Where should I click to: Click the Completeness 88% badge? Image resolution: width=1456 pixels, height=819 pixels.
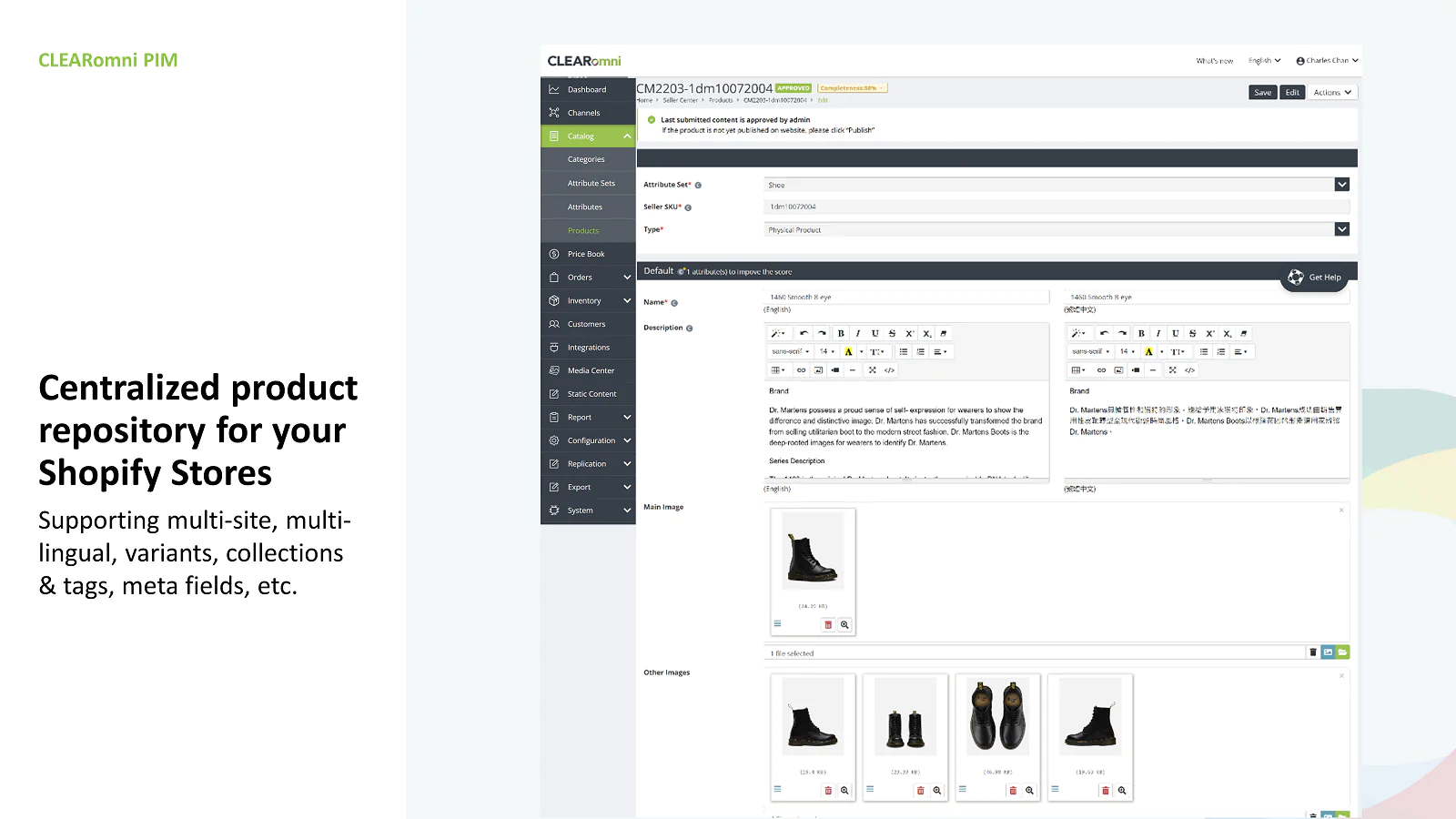[853, 88]
